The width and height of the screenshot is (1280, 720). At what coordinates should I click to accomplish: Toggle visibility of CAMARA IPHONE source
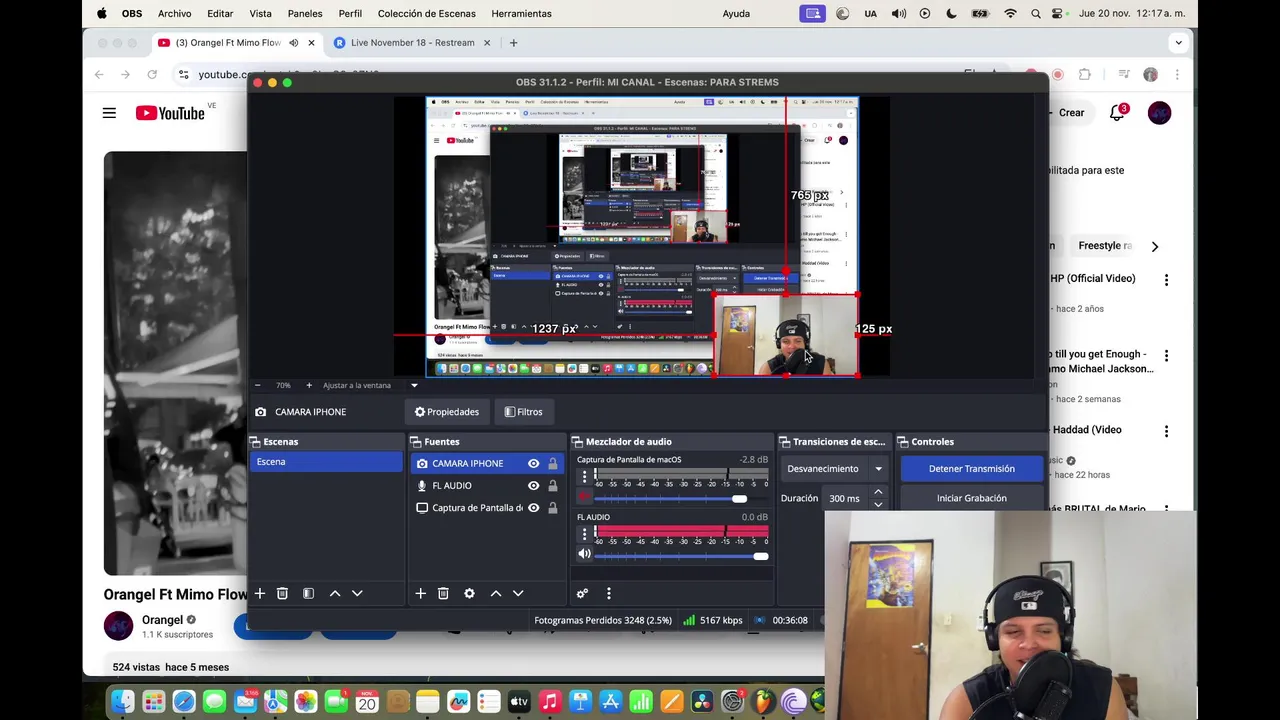(x=533, y=464)
